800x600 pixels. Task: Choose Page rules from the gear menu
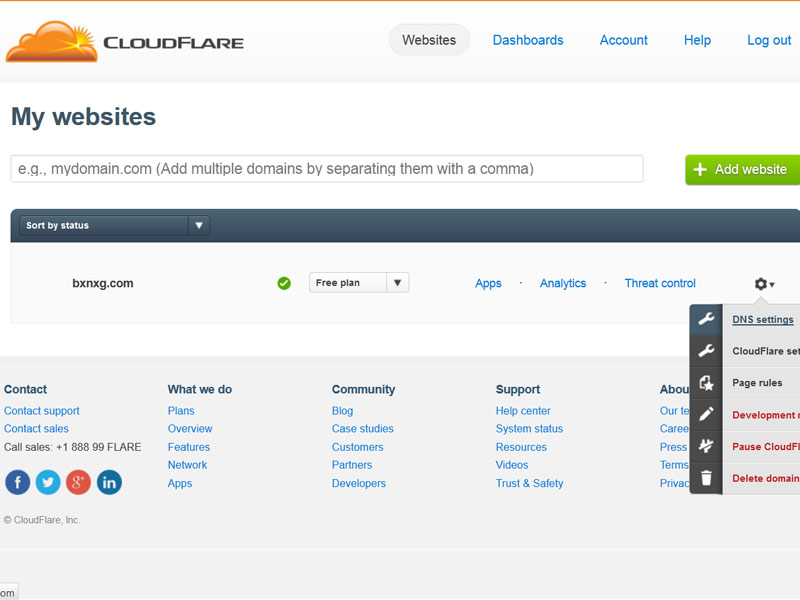[757, 383]
